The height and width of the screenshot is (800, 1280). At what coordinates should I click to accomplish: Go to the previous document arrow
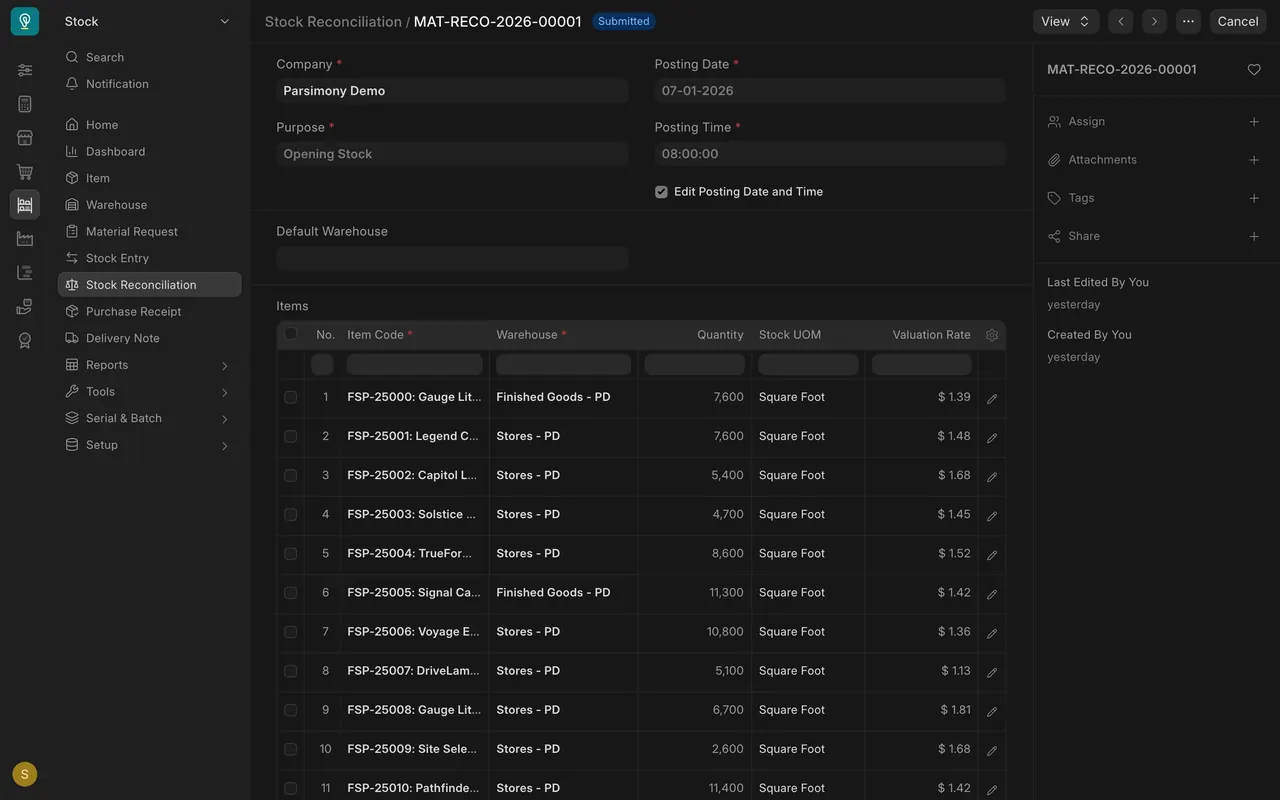1121,21
